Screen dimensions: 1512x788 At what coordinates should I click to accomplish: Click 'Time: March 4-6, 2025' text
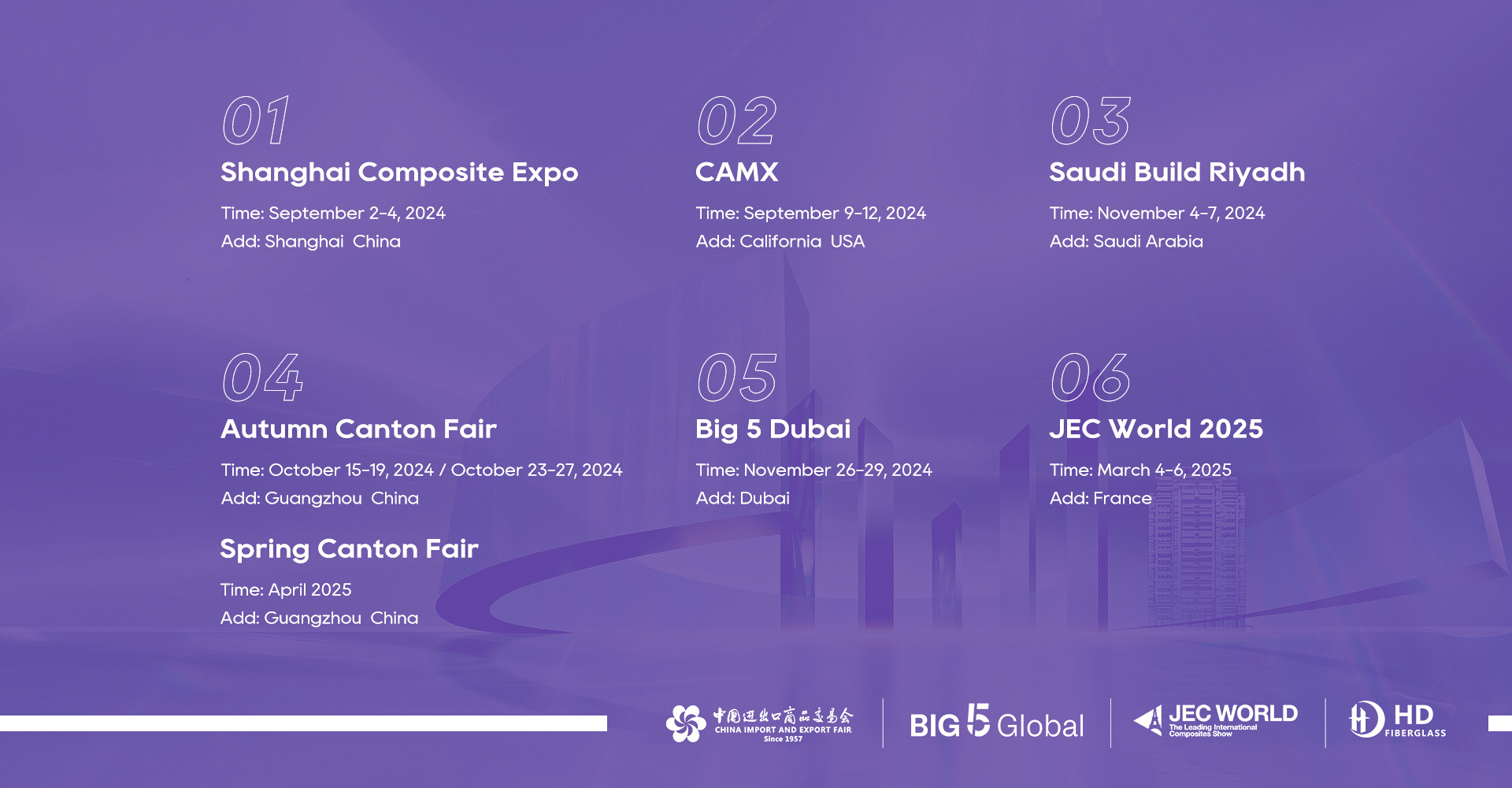(1140, 470)
